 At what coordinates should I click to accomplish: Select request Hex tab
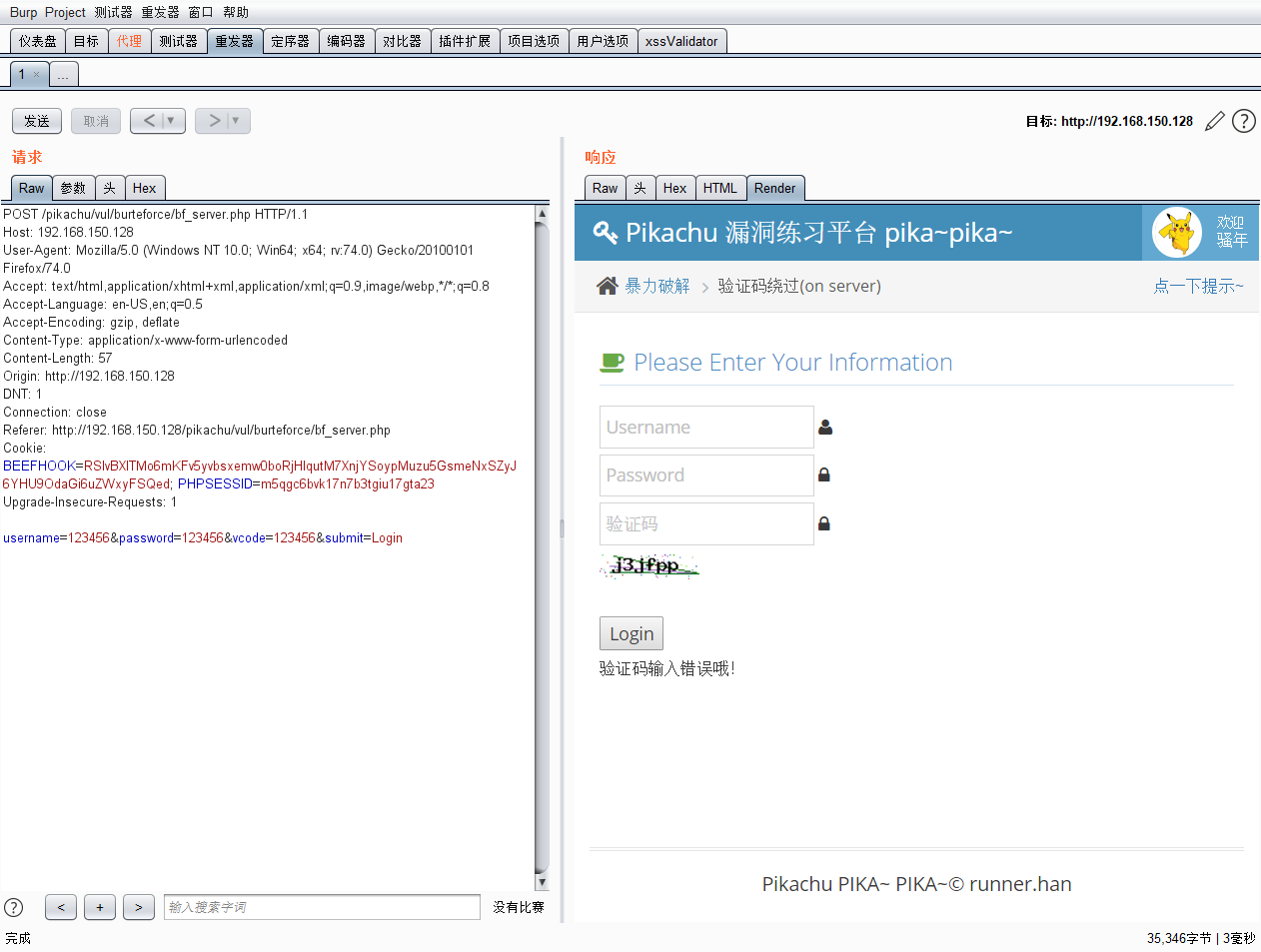tap(144, 188)
